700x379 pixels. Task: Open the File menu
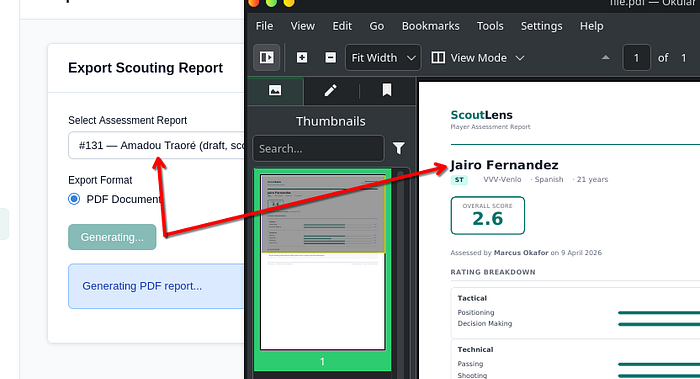264,26
